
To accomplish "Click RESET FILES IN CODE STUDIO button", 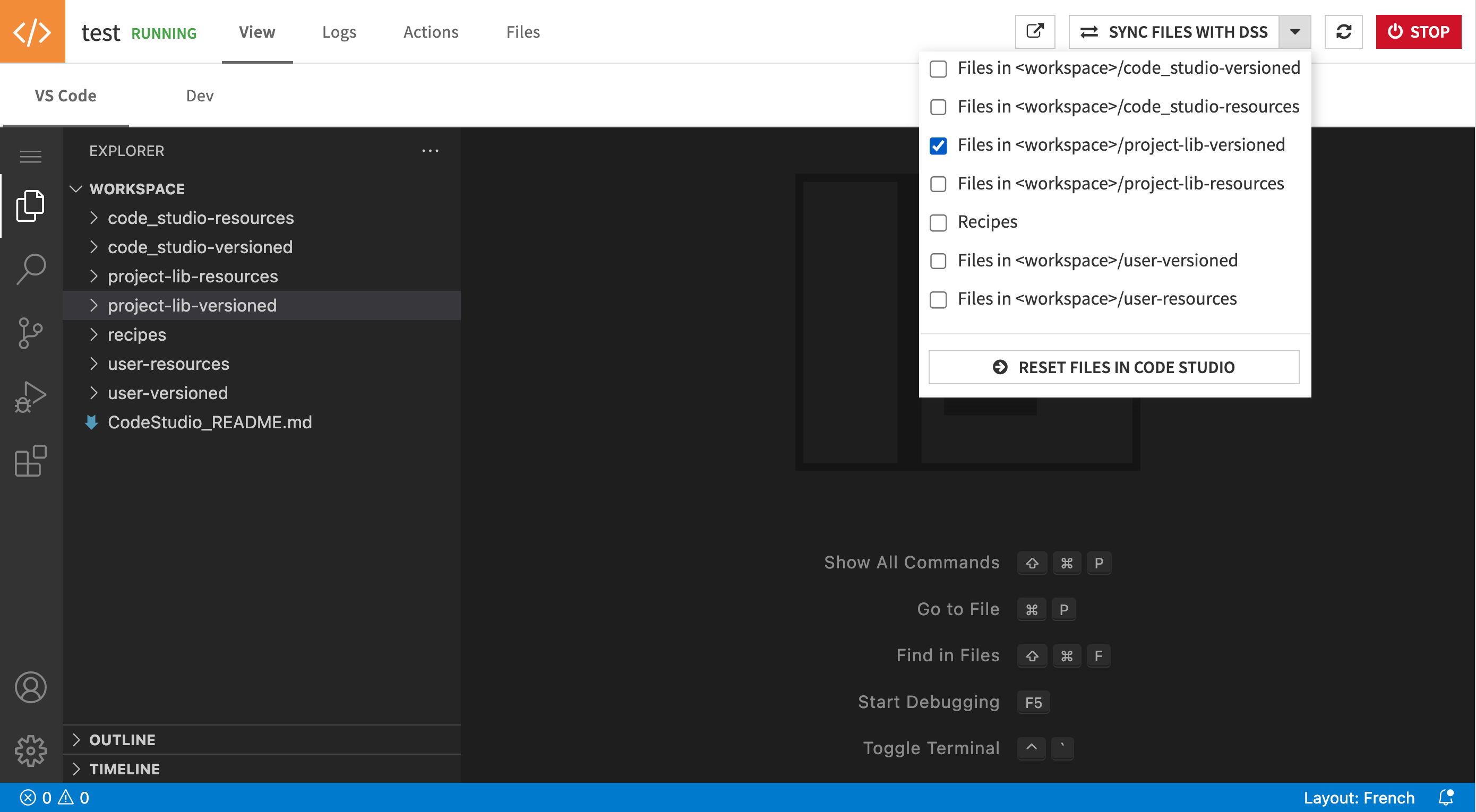I will point(1113,366).
